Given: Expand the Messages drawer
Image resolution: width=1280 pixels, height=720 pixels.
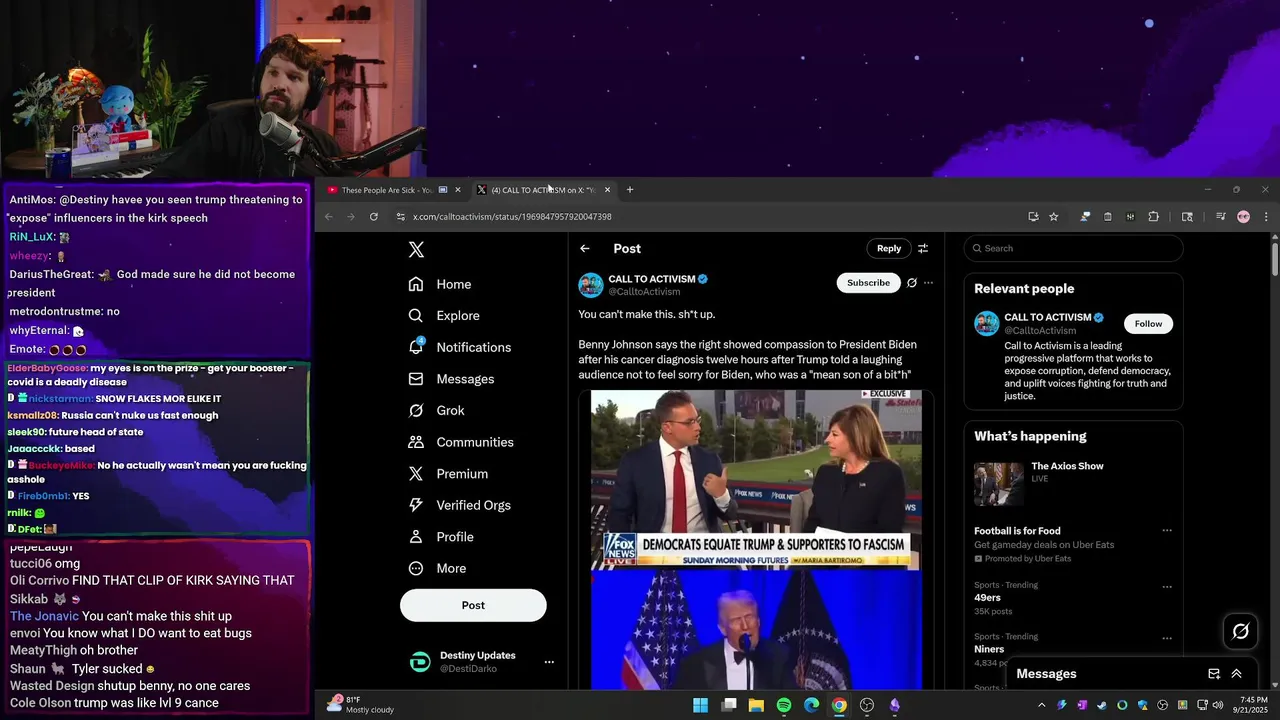Looking at the screenshot, I should click(1236, 674).
